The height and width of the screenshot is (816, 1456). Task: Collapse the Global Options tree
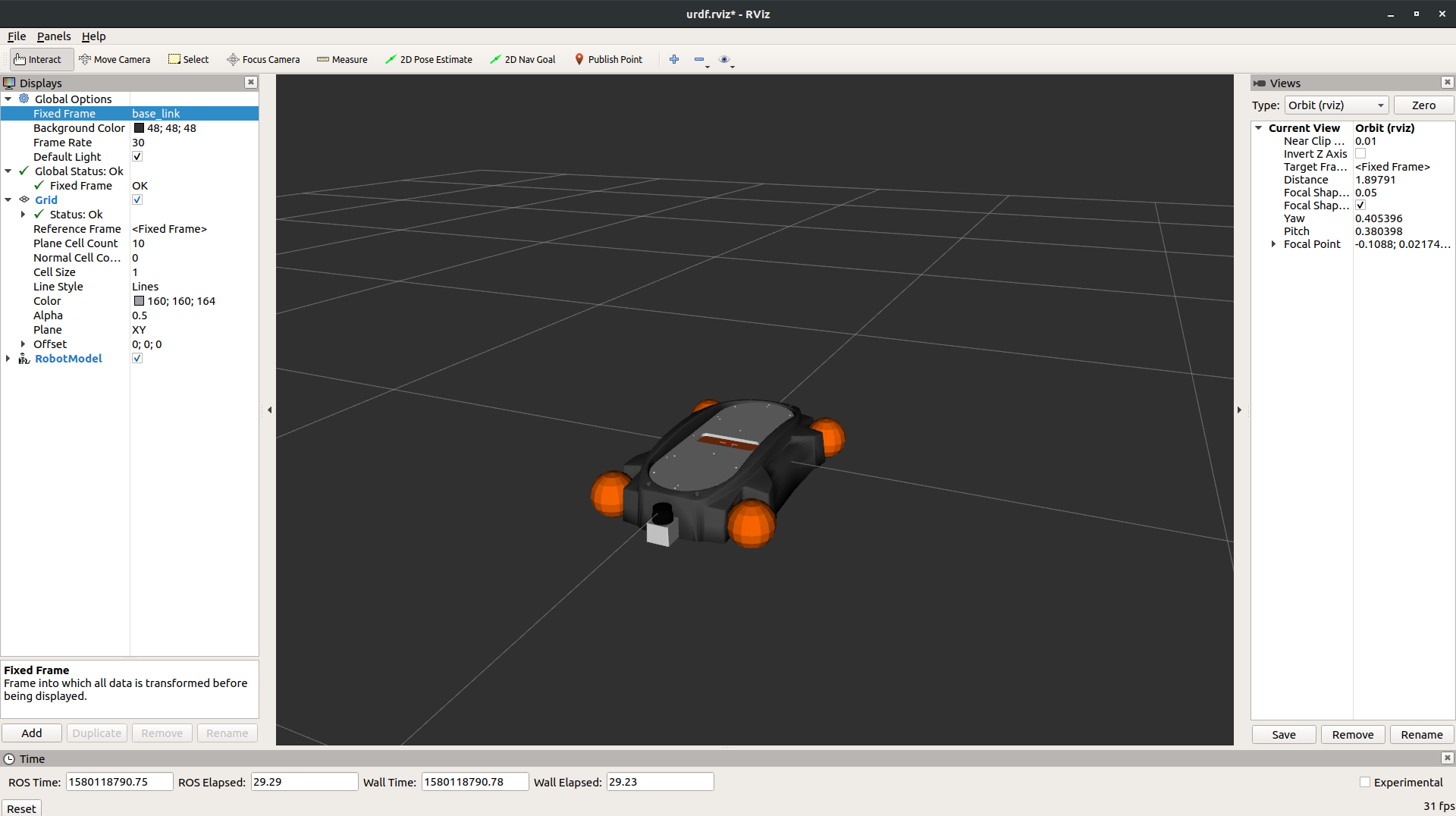8,99
